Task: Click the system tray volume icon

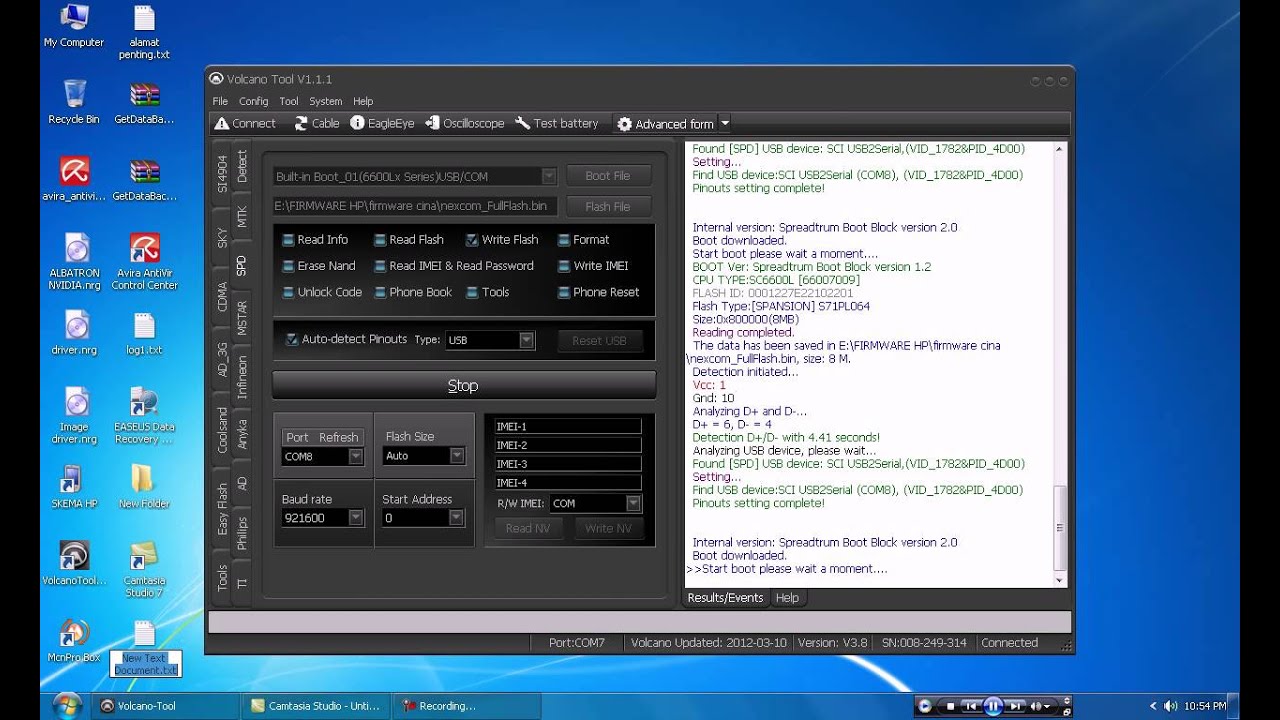Action: 1170,706
